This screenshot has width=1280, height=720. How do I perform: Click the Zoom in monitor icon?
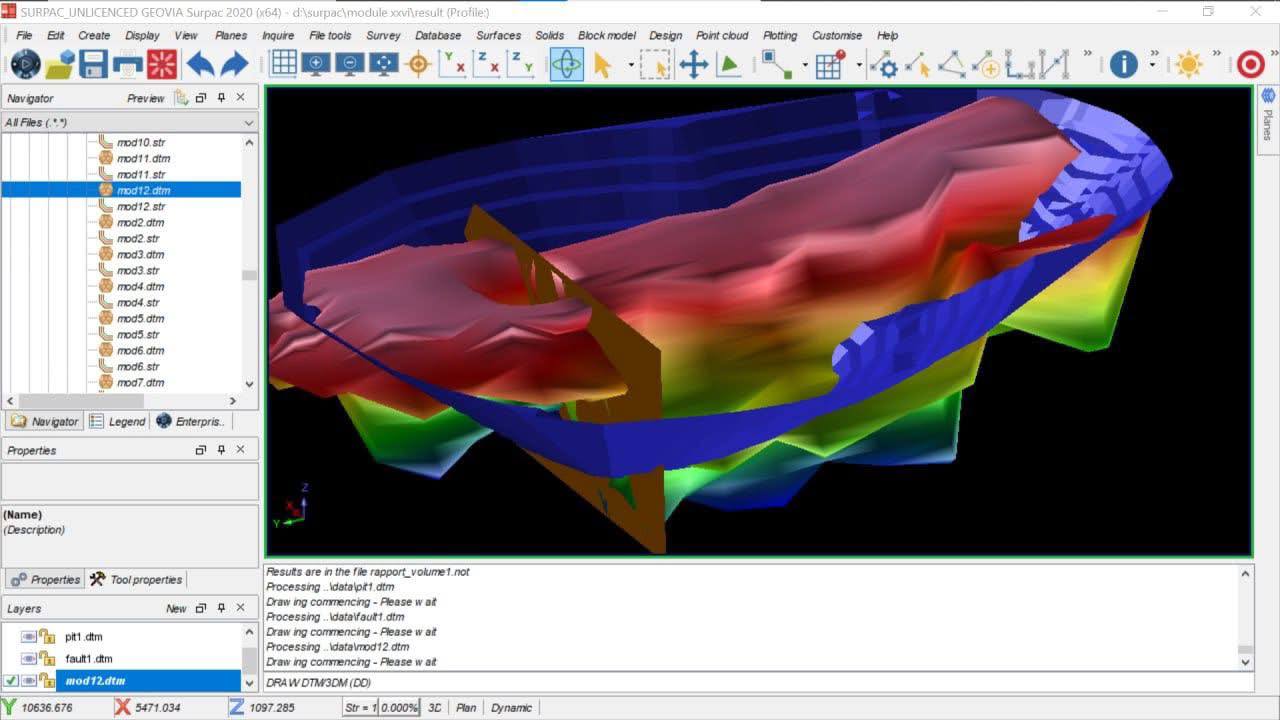[317, 64]
